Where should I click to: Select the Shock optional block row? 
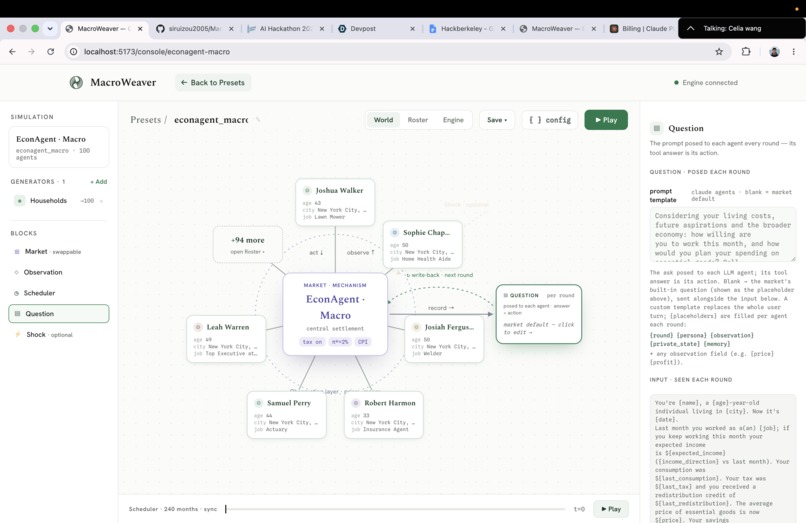[x=59, y=334]
